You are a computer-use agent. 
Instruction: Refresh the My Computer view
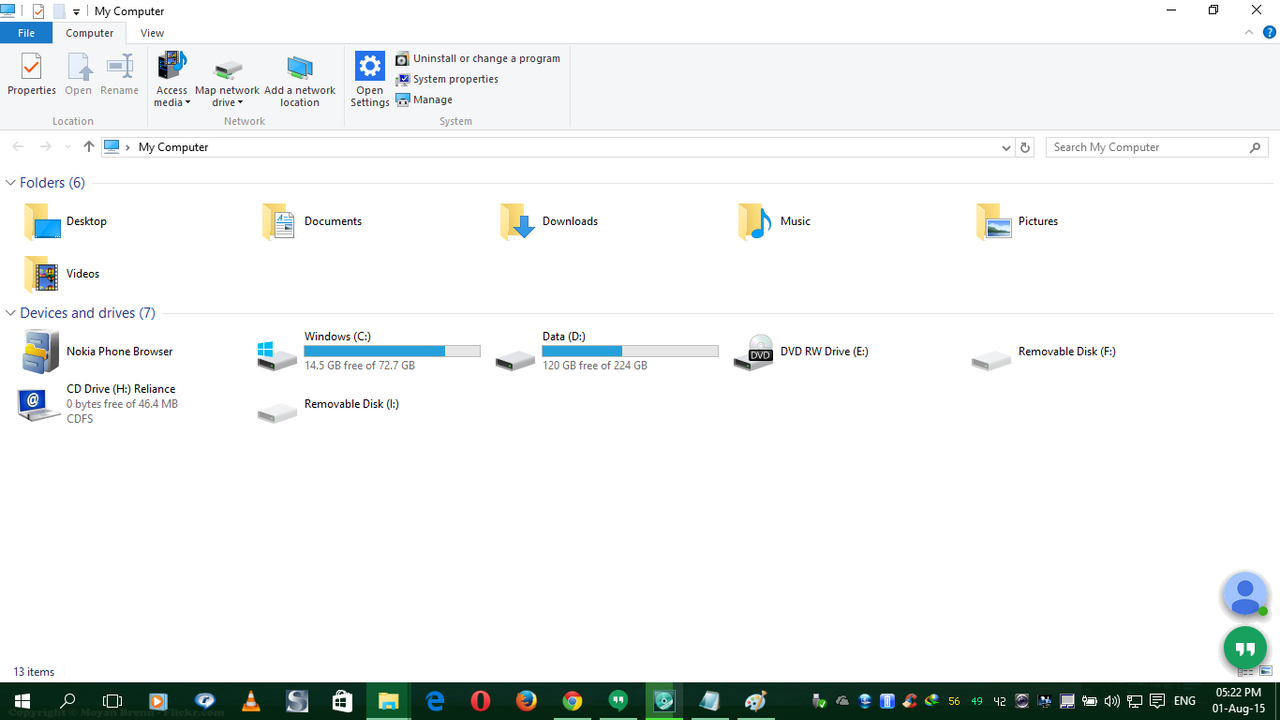click(1025, 147)
